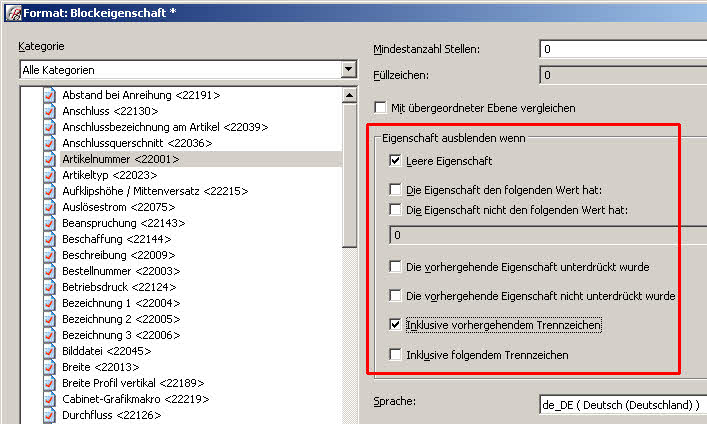707x424 pixels.
Task: Click the icon next to Bestellnummer
Action: (50, 271)
